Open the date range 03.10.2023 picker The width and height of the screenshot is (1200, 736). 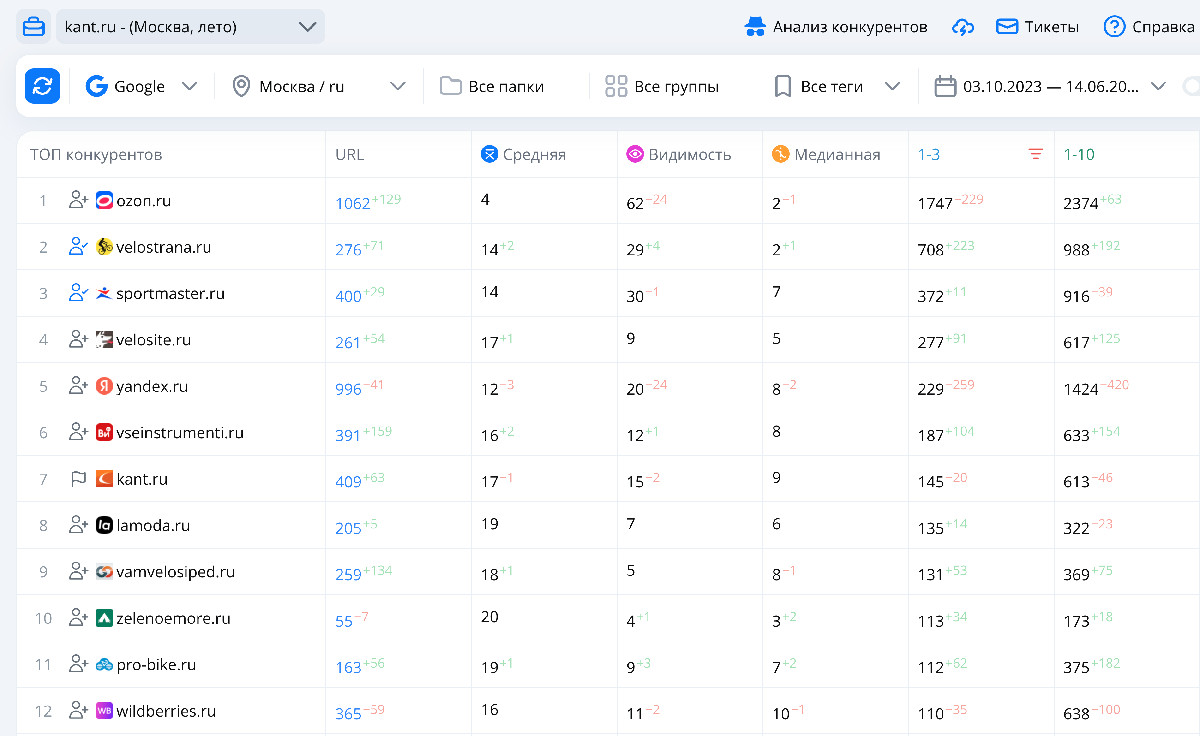coord(1050,86)
